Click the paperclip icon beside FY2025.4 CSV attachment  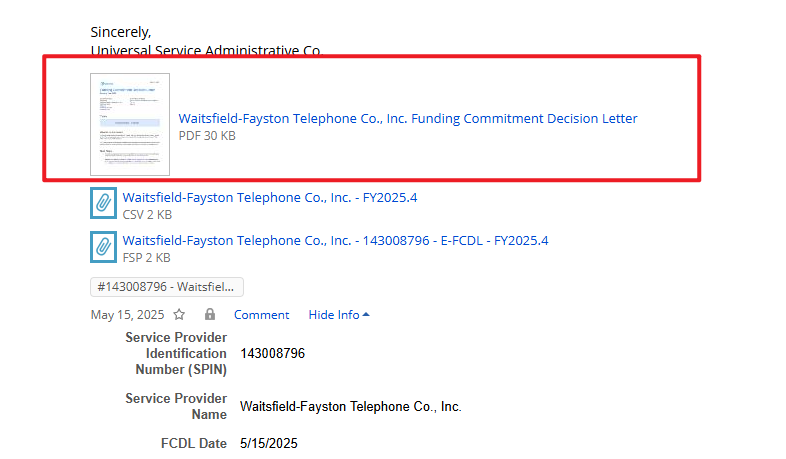point(103,204)
